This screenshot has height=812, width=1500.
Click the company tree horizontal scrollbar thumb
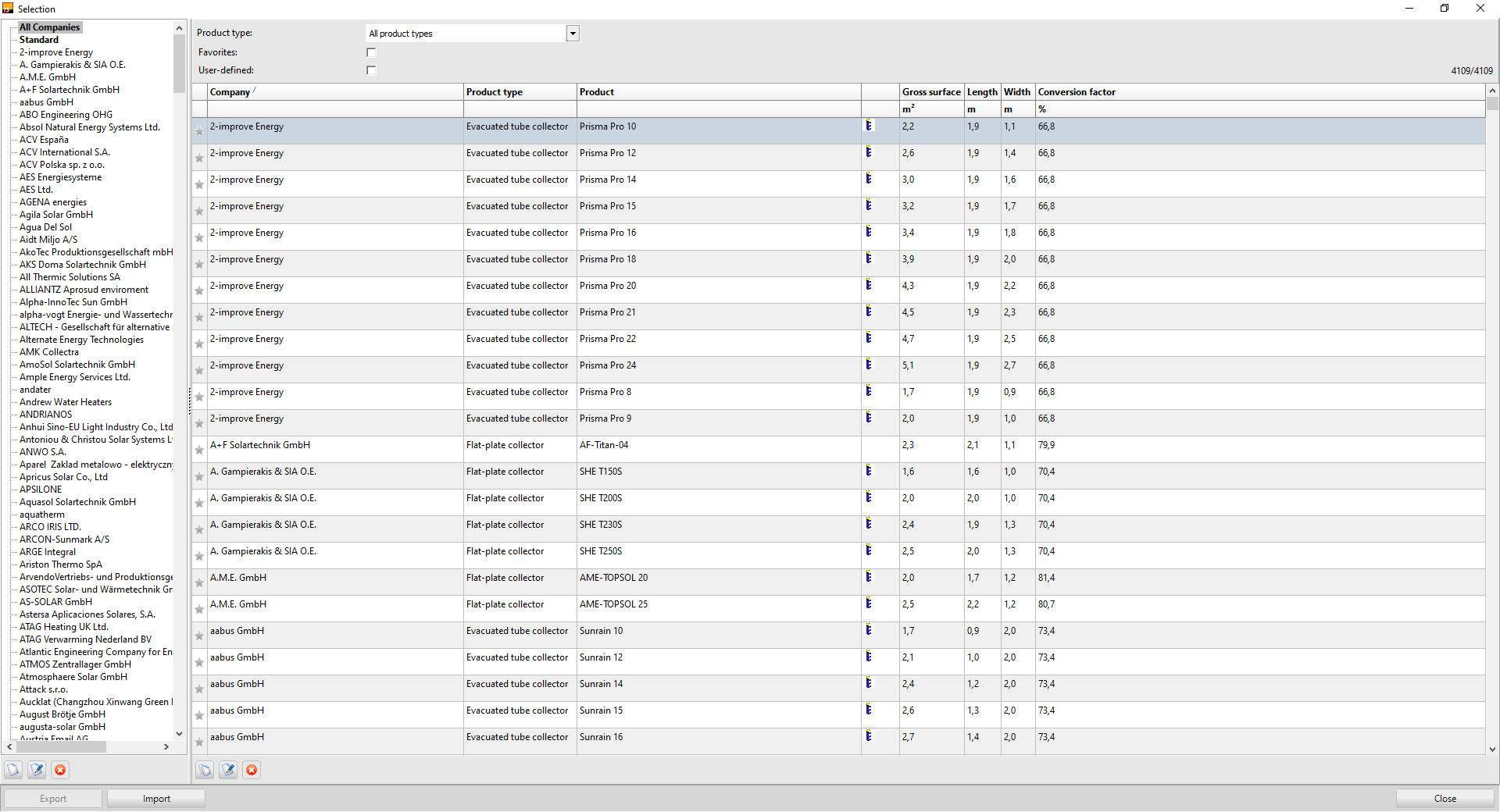[60, 747]
